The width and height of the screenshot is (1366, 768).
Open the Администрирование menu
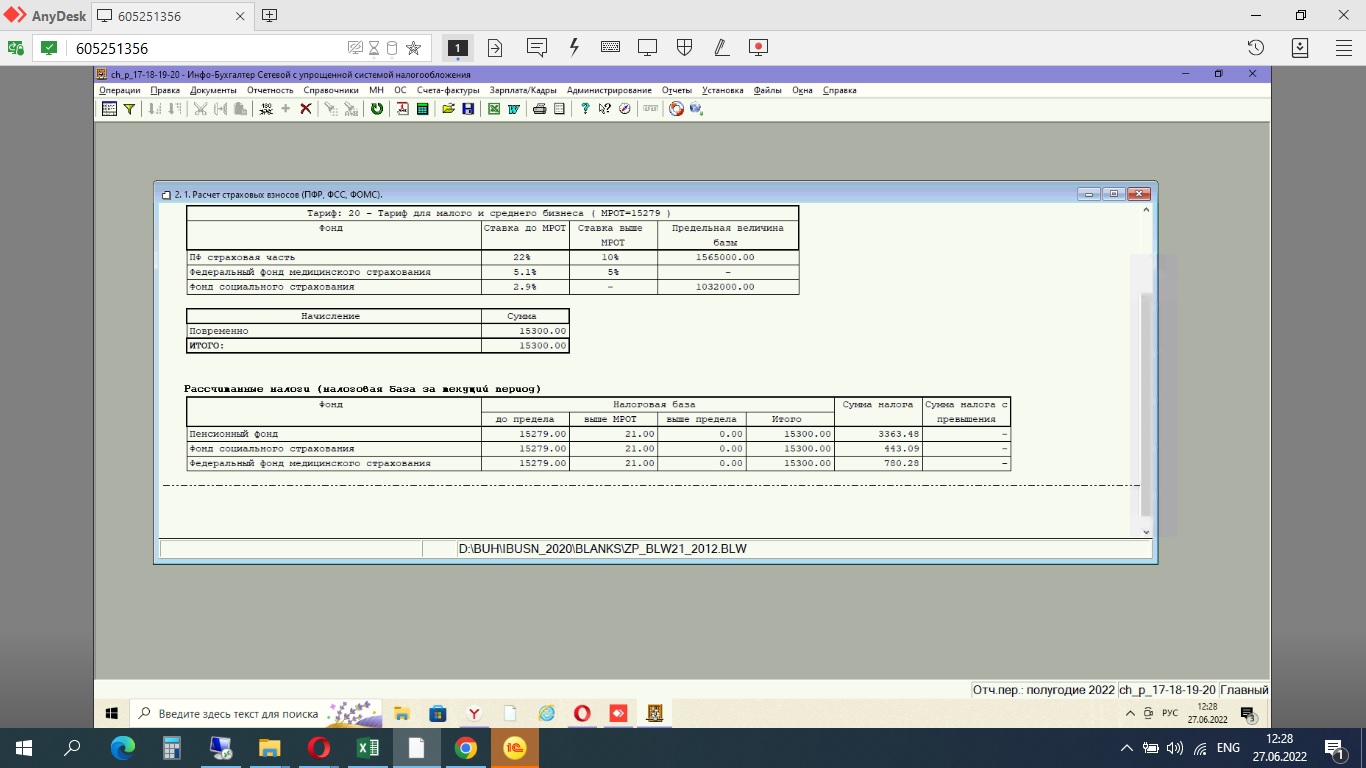pos(609,90)
